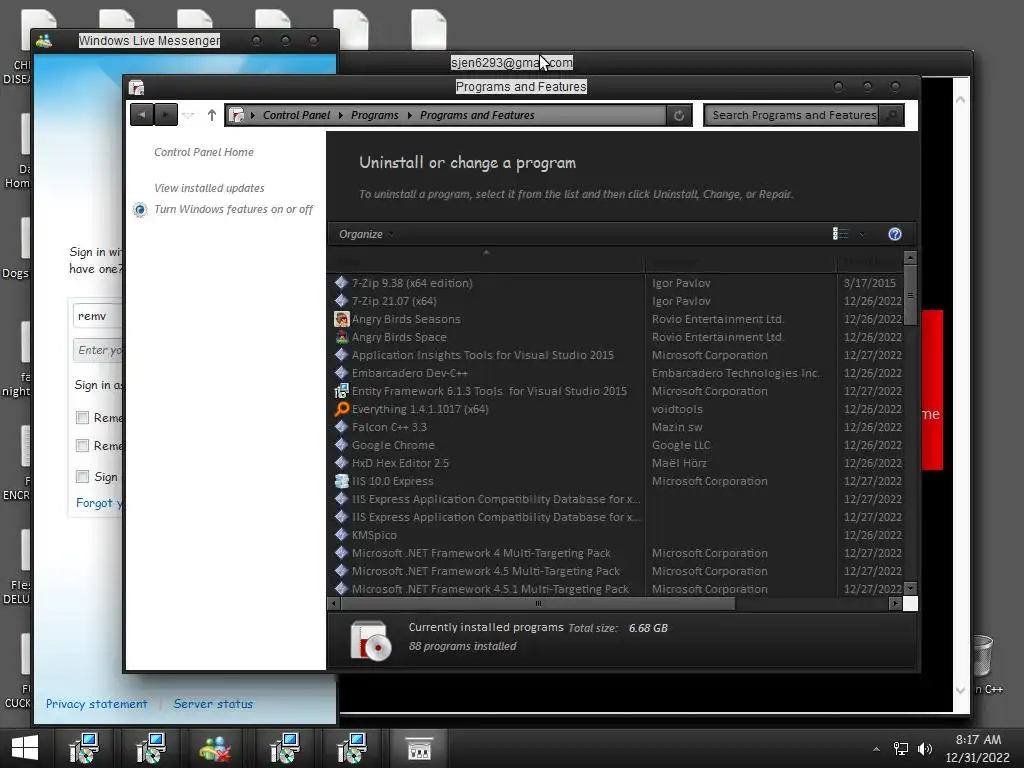1024x768 pixels.
Task: Click the Windows Live Messenger title icon
Action: pos(44,40)
